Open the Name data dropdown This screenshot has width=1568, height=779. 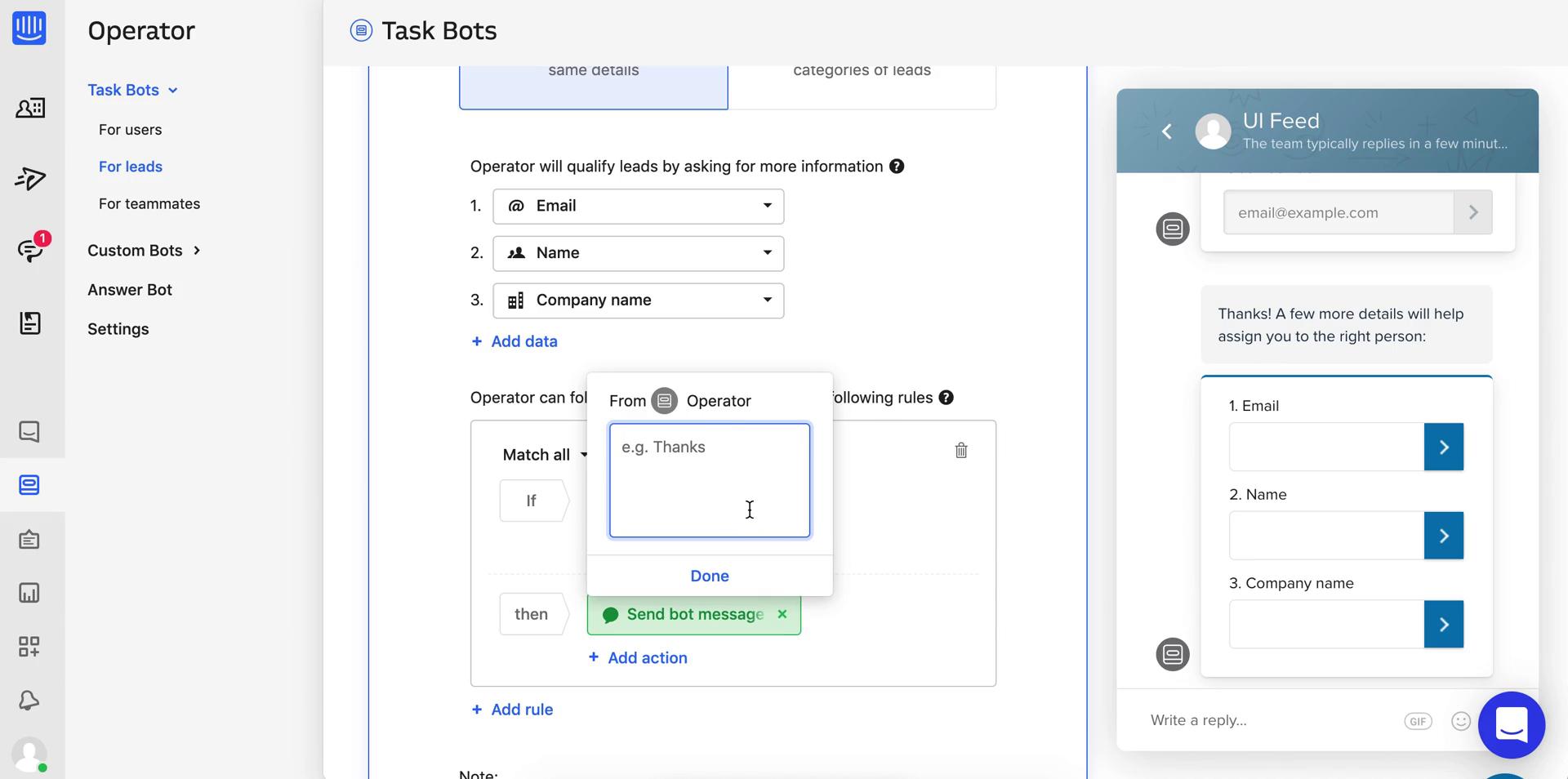coord(639,254)
